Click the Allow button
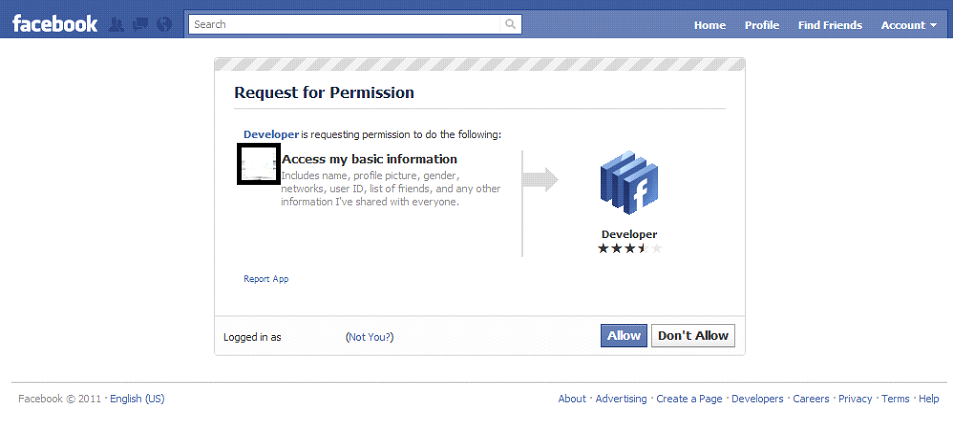953x421 pixels. pyautogui.click(x=624, y=335)
